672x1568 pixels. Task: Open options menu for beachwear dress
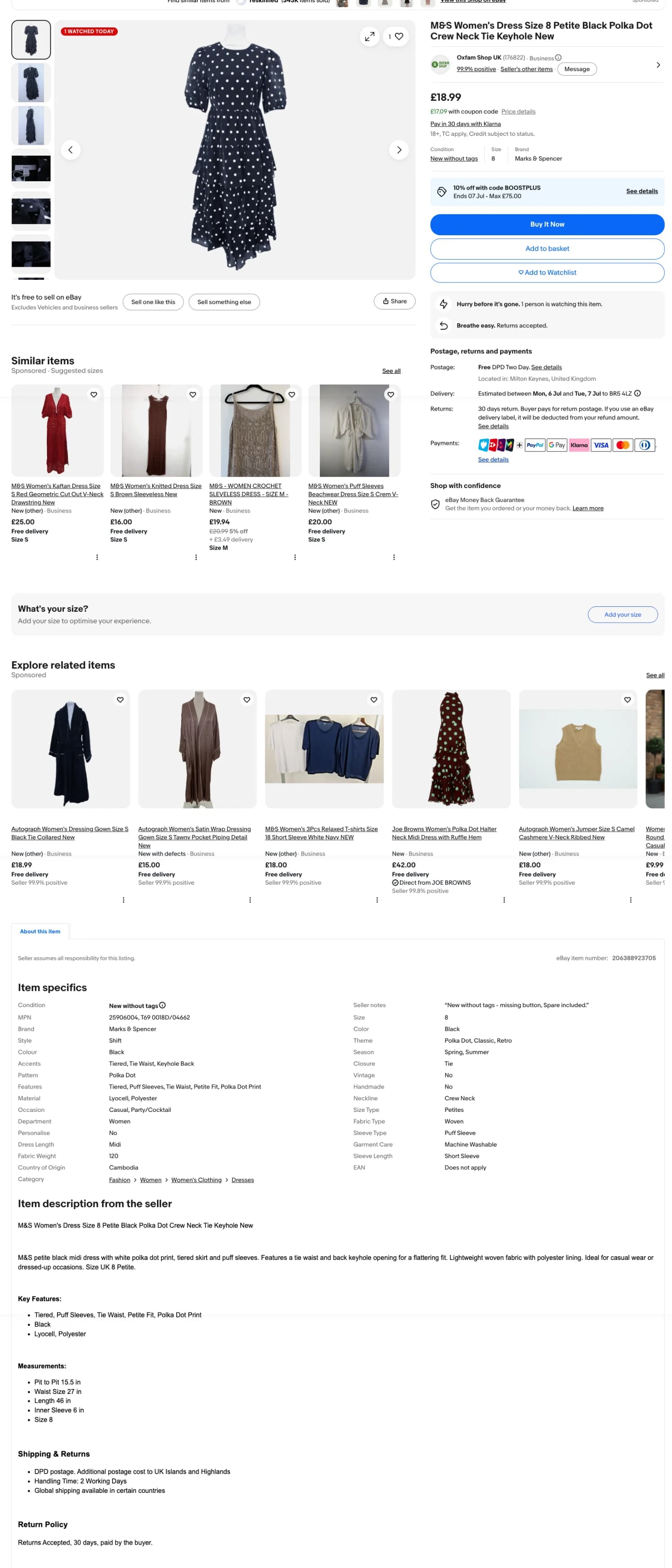(394, 557)
